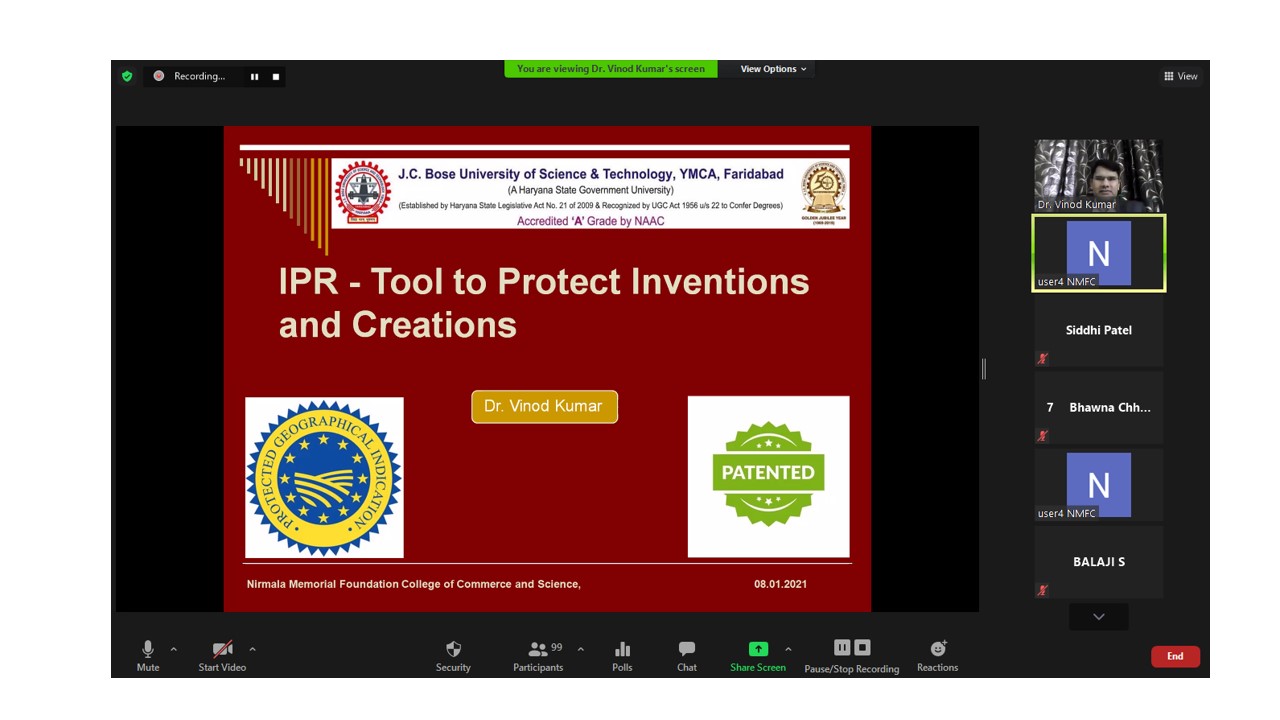Viewport: 1280px width, 720px height.
Task: Expand the arrow next to Share Screen
Action: (788, 649)
